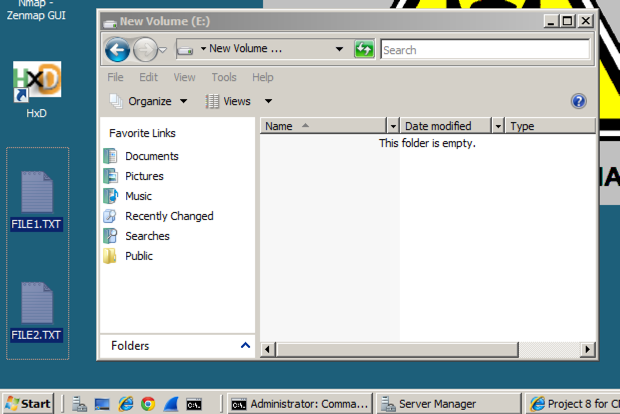Expand the New Volume breadcrumb arrow
The image size is (620, 414).
pyautogui.click(x=203, y=49)
